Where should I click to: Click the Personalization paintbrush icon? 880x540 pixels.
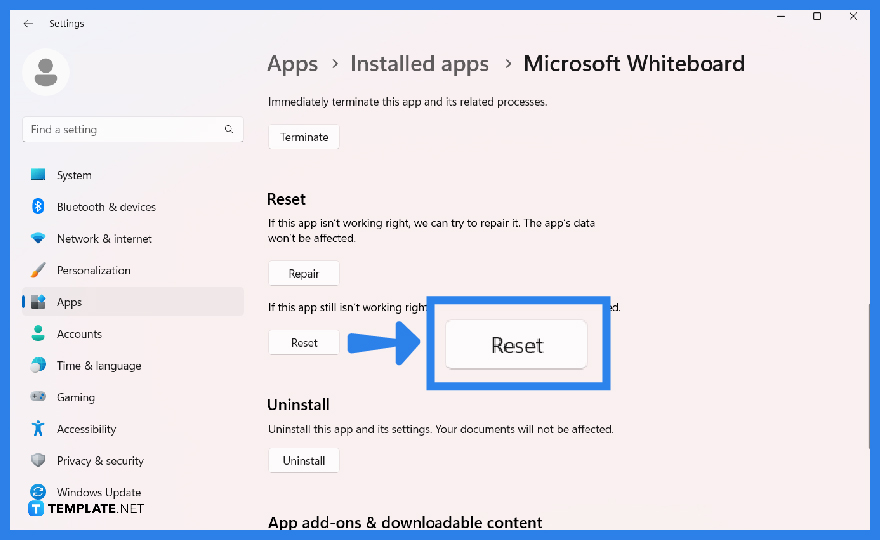(38, 270)
